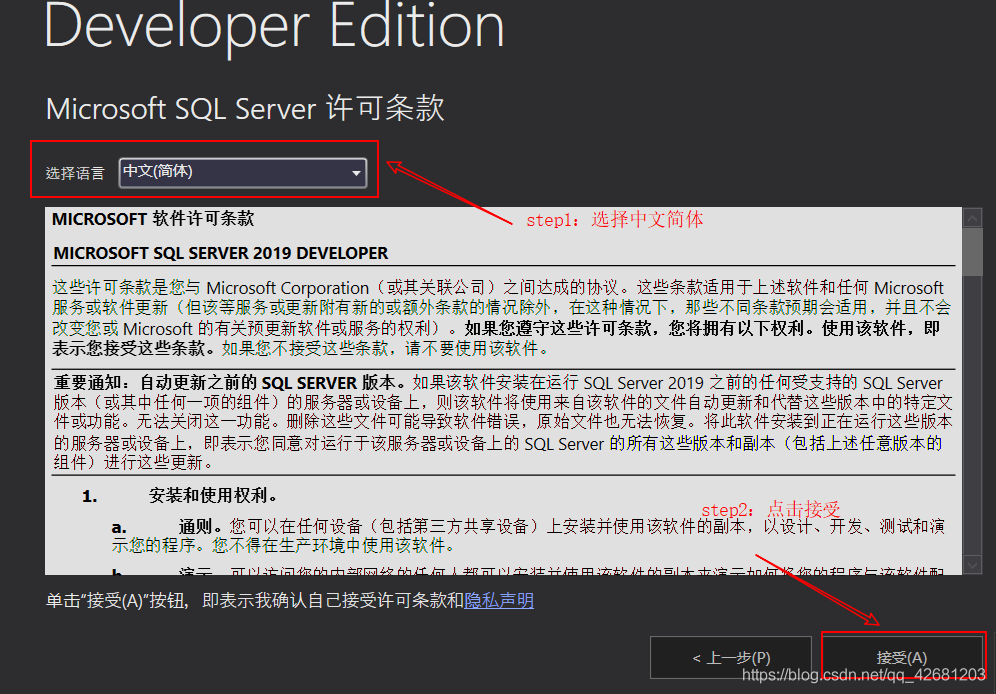Click the scrollbar down arrow
The height and width of the screenshot is (694, 996).
point(971,564)
